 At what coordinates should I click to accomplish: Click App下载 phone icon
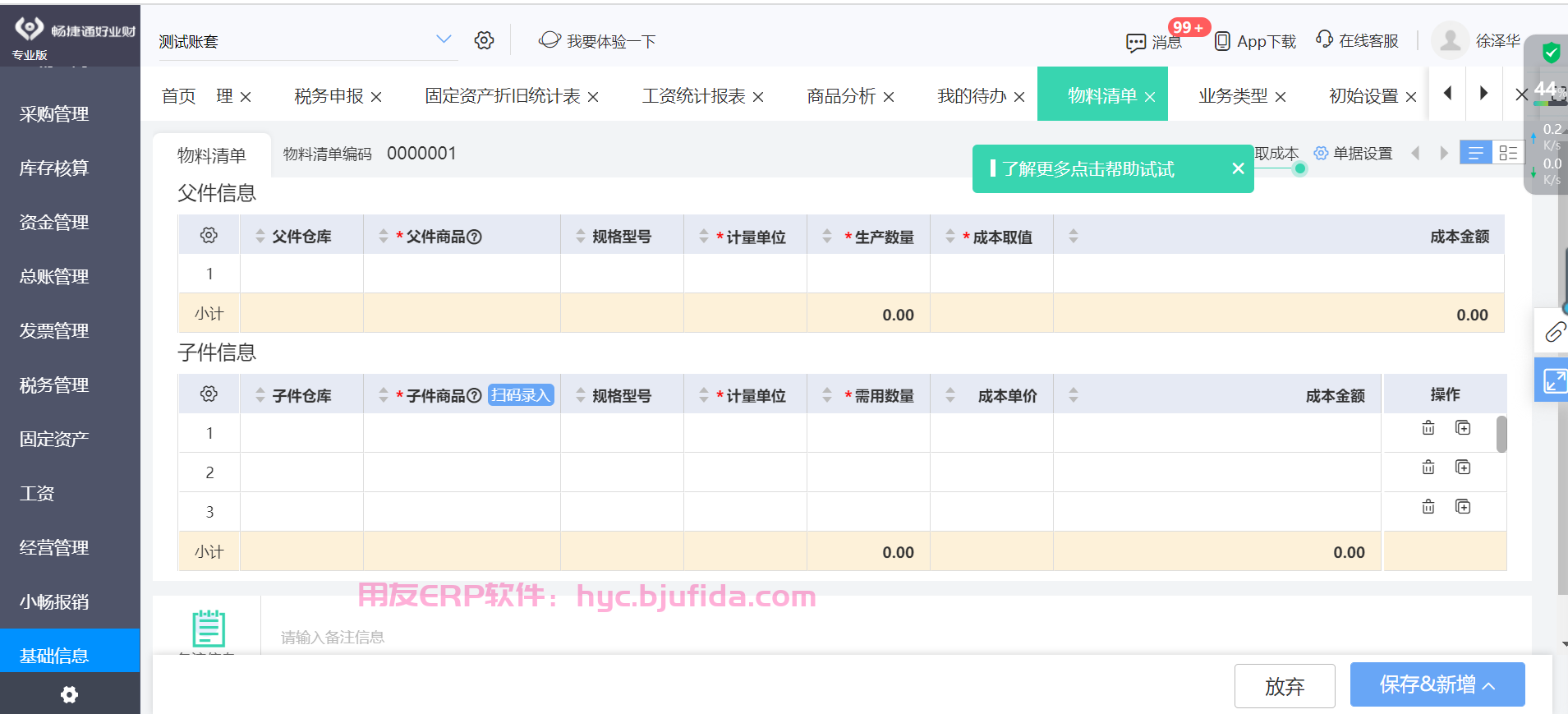point(1222,41)
